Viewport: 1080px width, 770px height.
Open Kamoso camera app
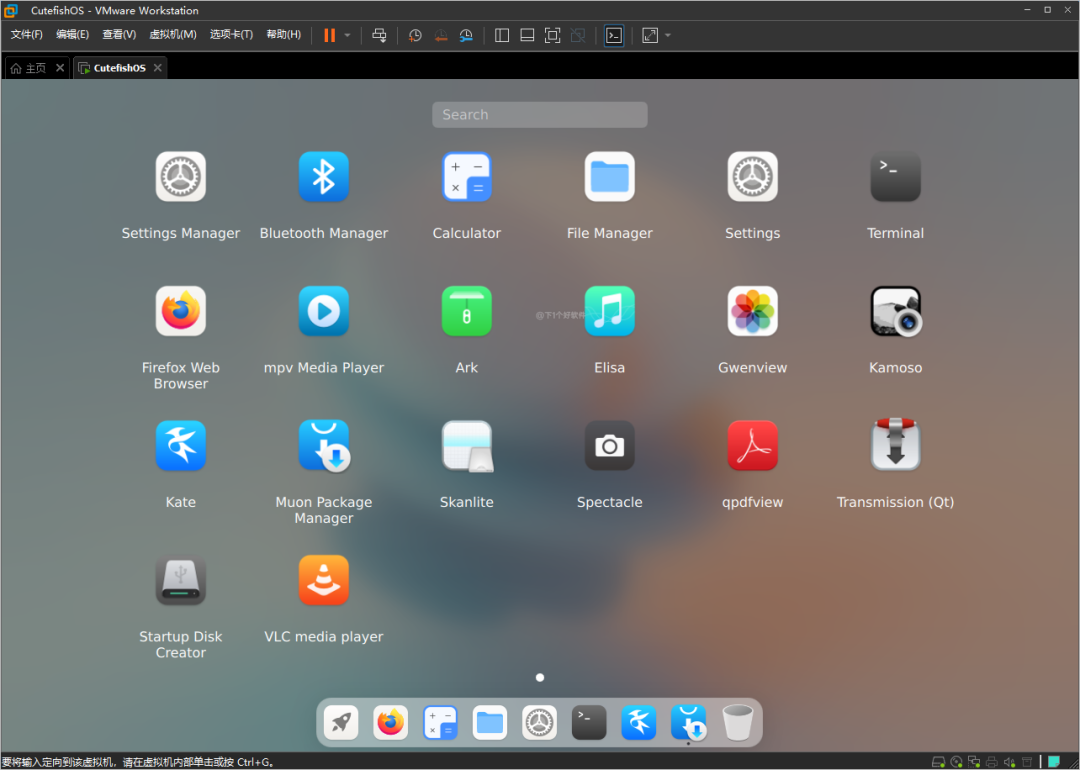point(895,311)
